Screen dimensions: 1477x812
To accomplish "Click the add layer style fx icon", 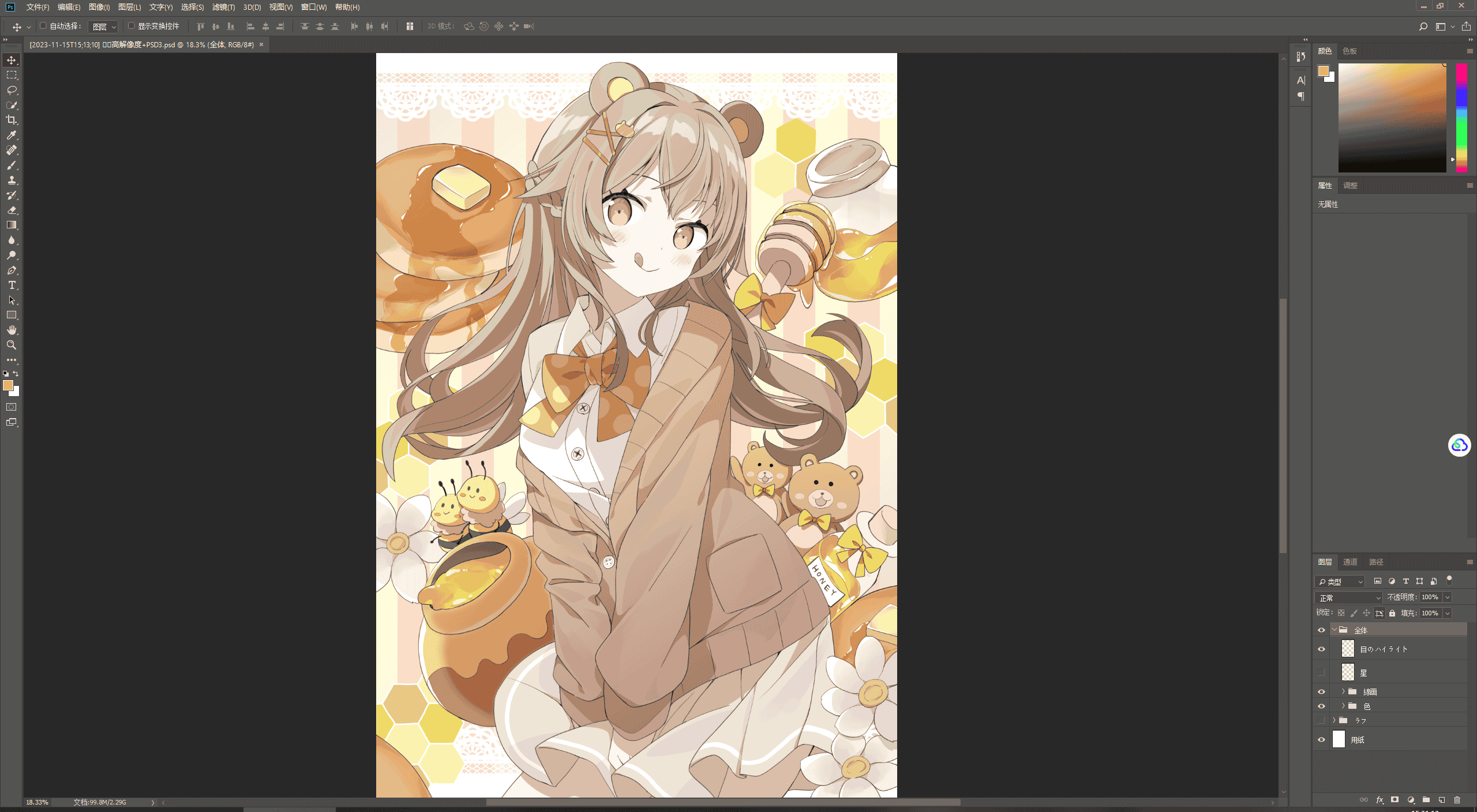I will (1379, 800).
